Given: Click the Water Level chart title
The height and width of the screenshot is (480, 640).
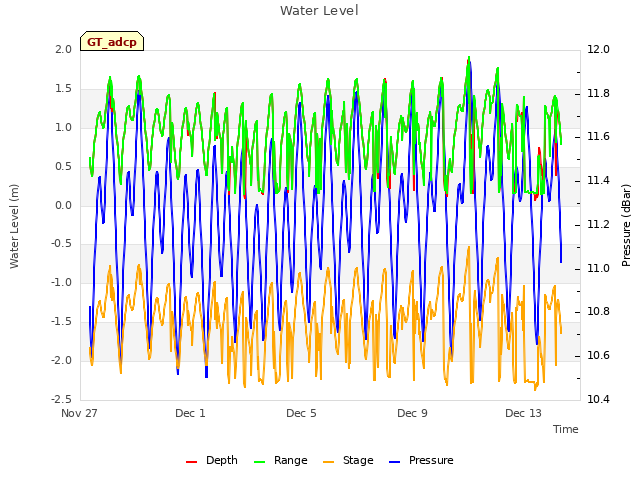Looking at the screenshot, I should [x=319, y=10].
